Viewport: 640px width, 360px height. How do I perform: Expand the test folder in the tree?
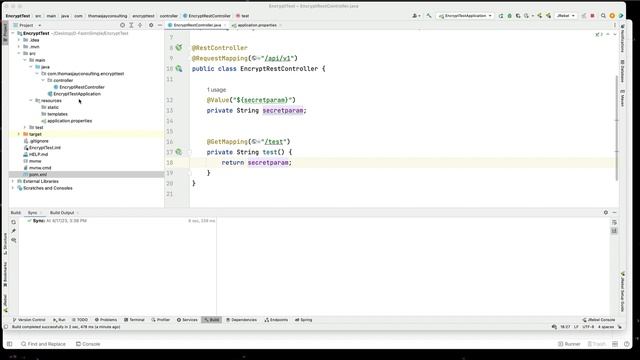click(25, 127)
